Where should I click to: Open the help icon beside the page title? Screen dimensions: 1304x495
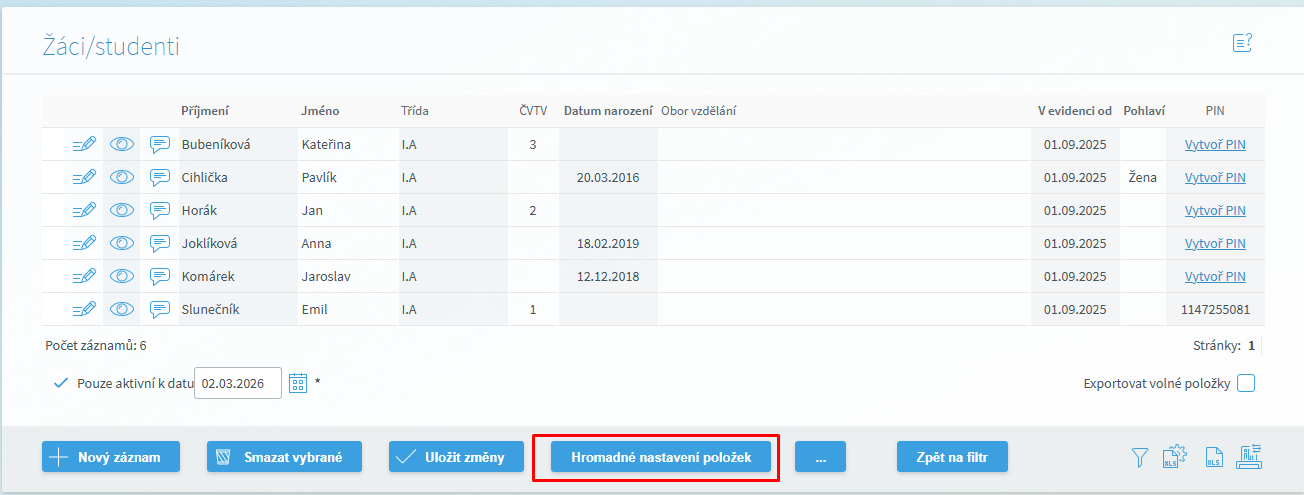[1243, 42]
